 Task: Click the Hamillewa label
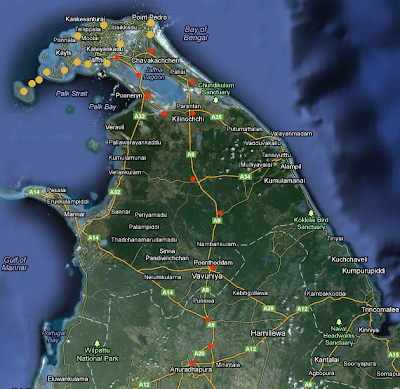(x=268, y=333)
